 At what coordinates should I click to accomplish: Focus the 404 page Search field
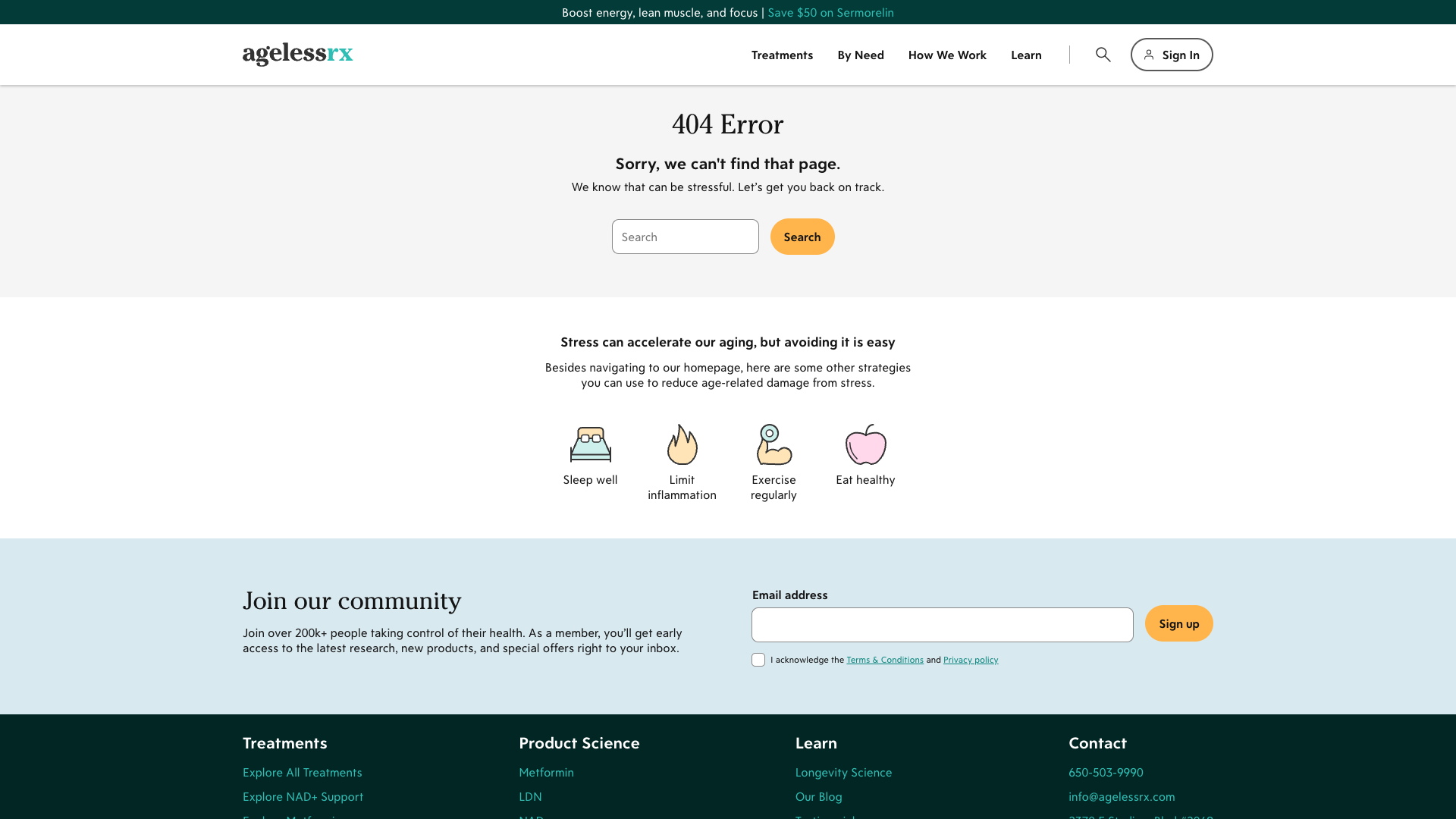[x=685, y=237]
